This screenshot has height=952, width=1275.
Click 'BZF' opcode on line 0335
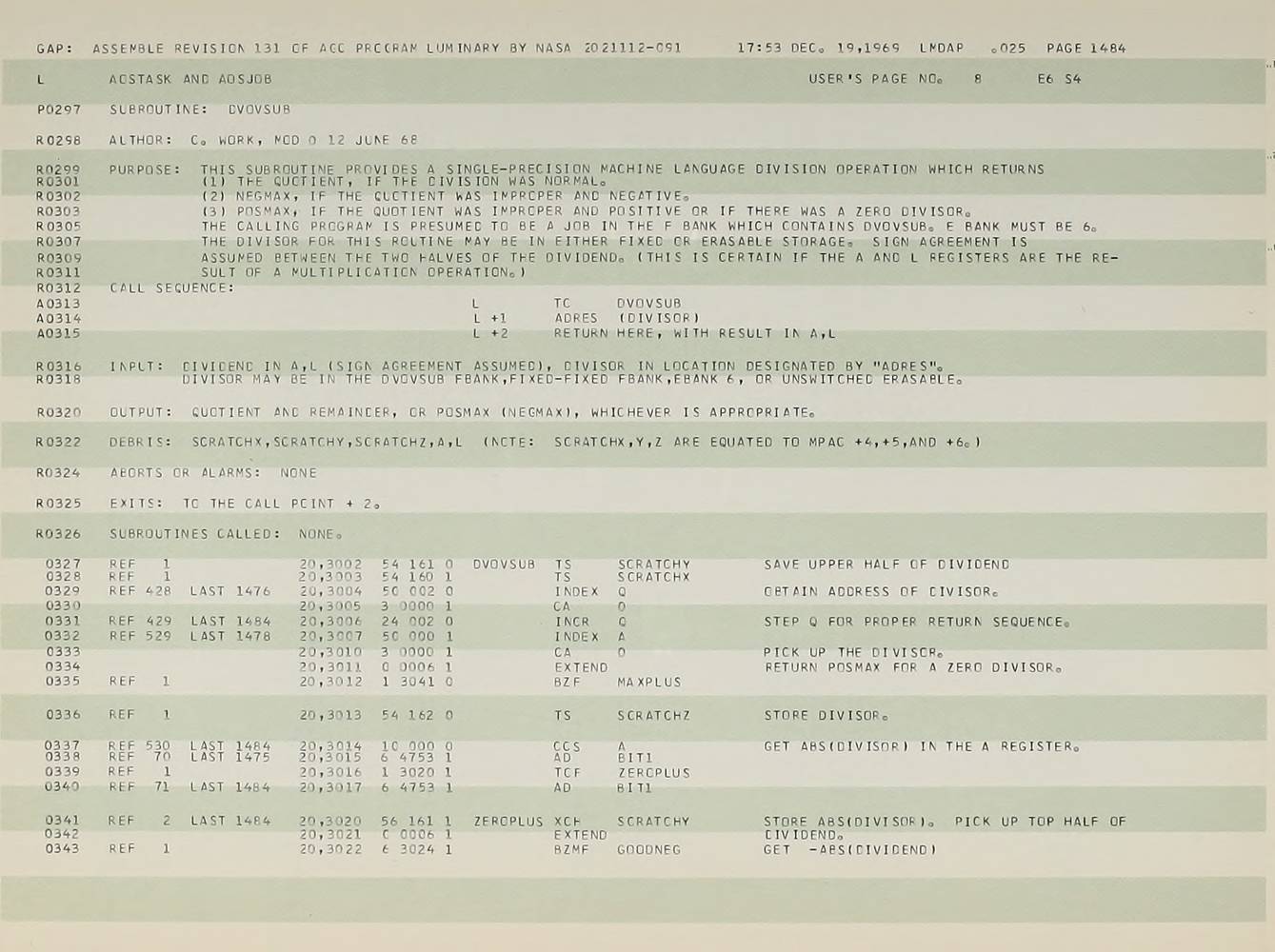tap(568, 682)
